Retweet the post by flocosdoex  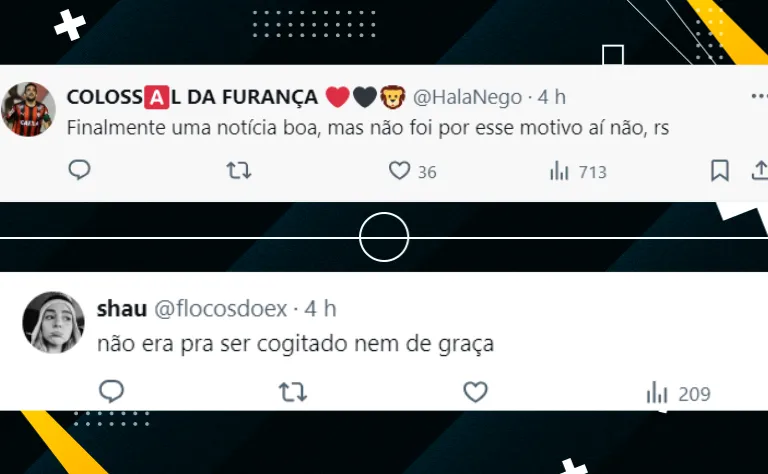click(x=293, y=392)
